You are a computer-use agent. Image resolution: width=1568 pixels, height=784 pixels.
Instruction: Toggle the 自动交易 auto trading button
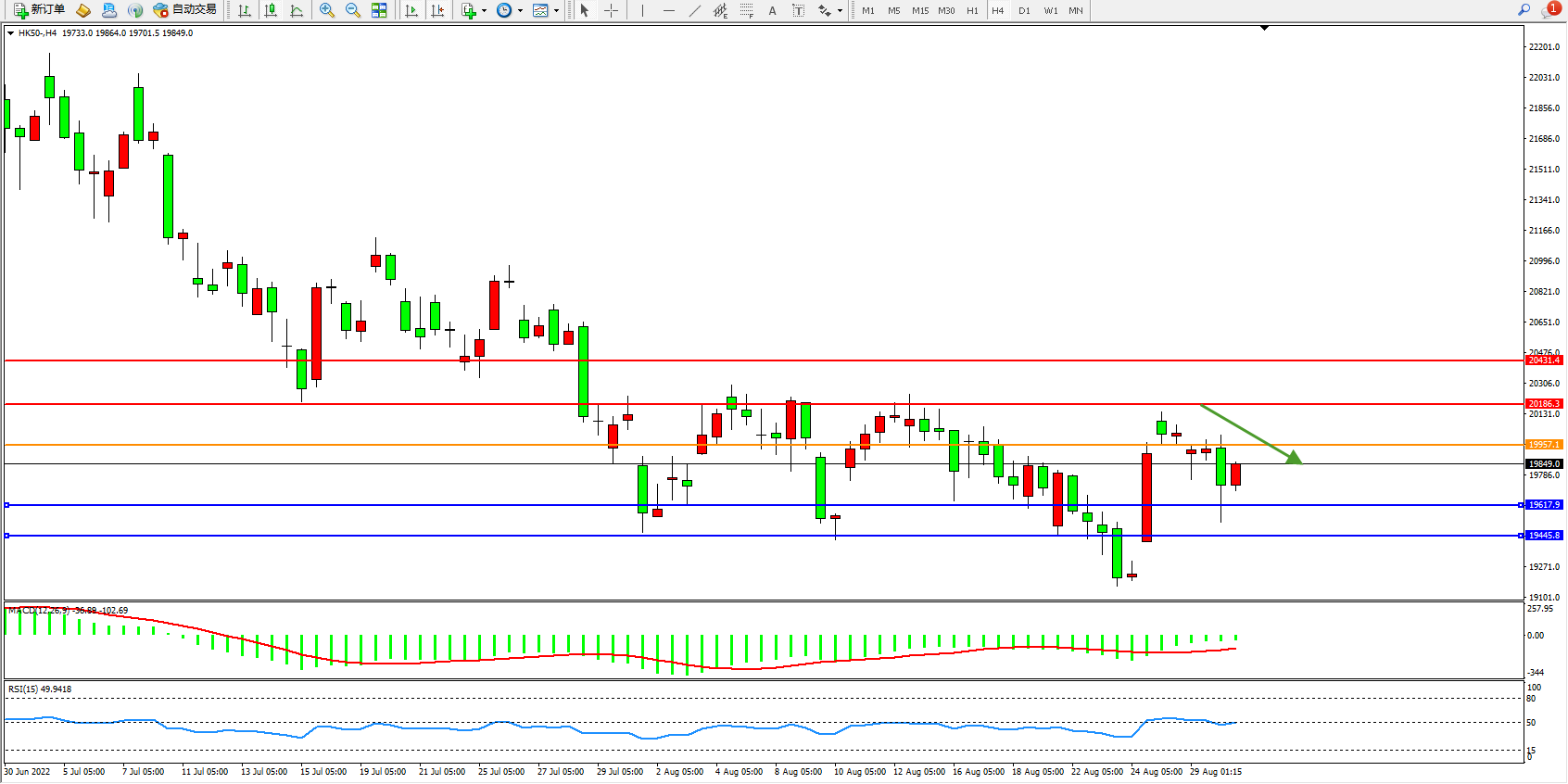(185, 10)
